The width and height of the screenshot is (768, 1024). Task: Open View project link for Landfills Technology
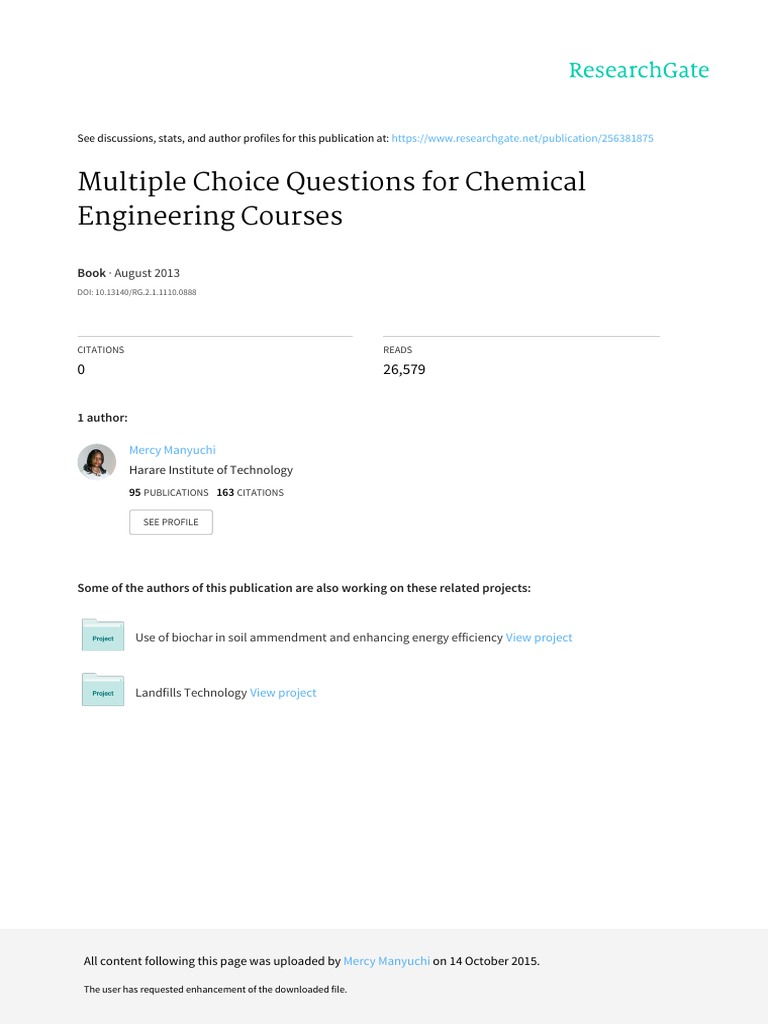(283, 692)
